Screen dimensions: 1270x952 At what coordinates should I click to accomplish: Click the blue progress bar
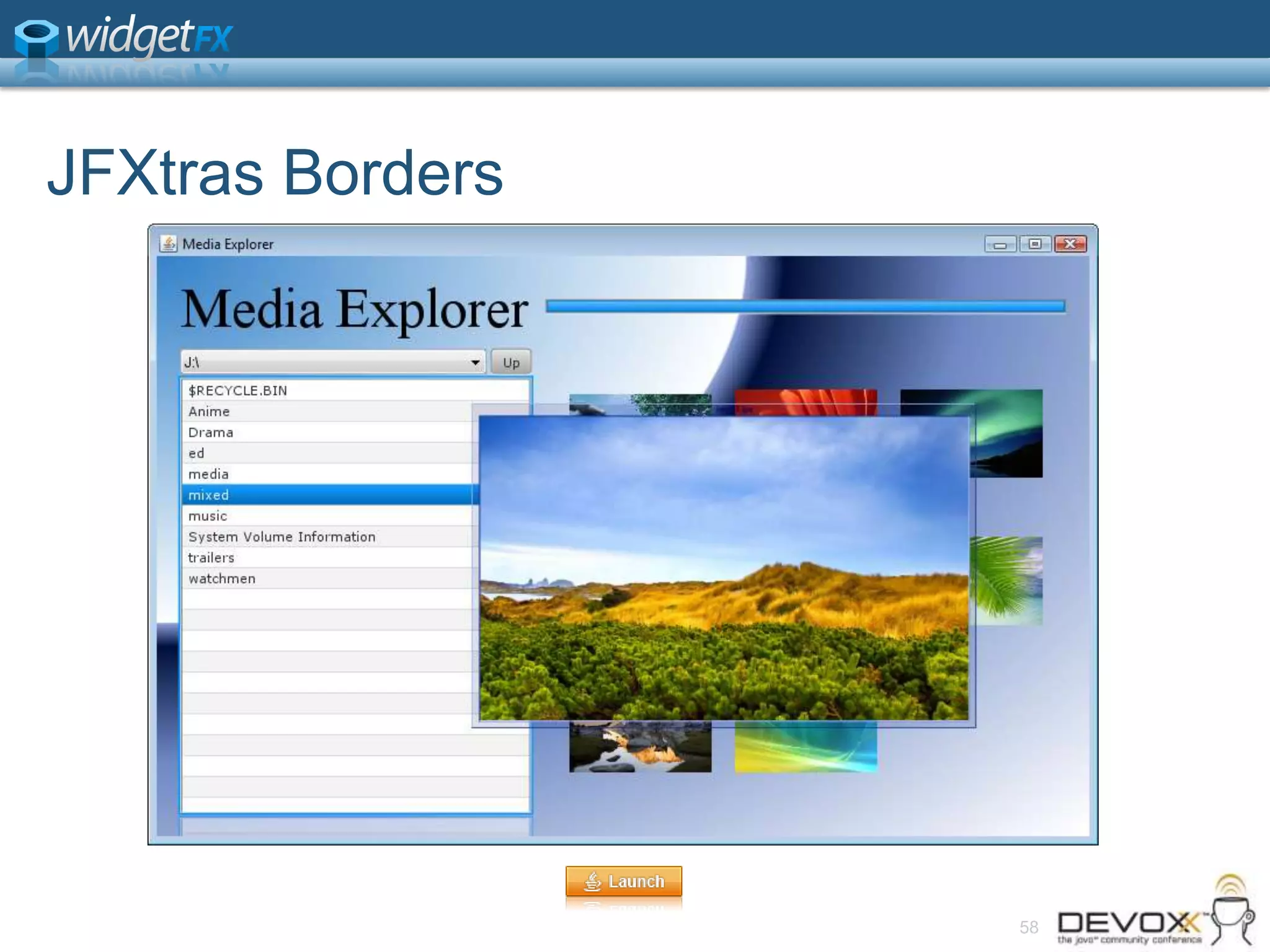pyautogui.click(x=806, y=306)
